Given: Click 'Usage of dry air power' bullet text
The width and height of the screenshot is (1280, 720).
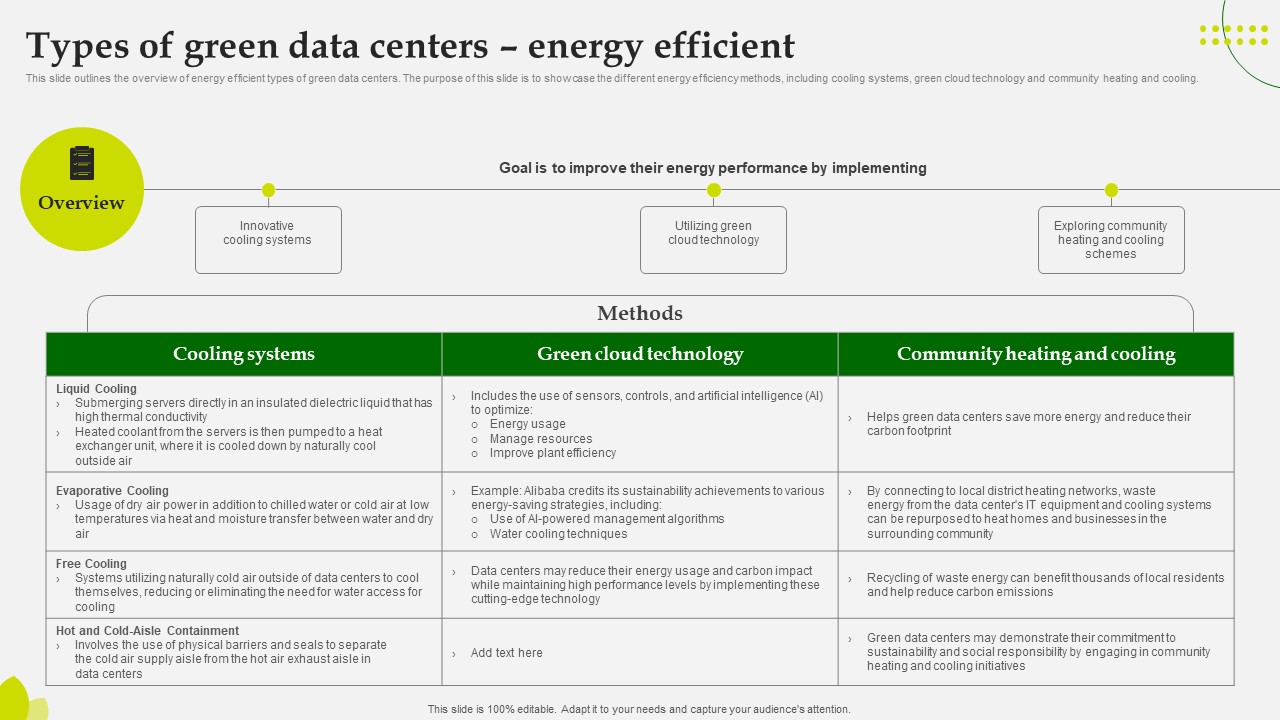Looking at the screenshot, I should pyautogui.click(x=254, y=519).
